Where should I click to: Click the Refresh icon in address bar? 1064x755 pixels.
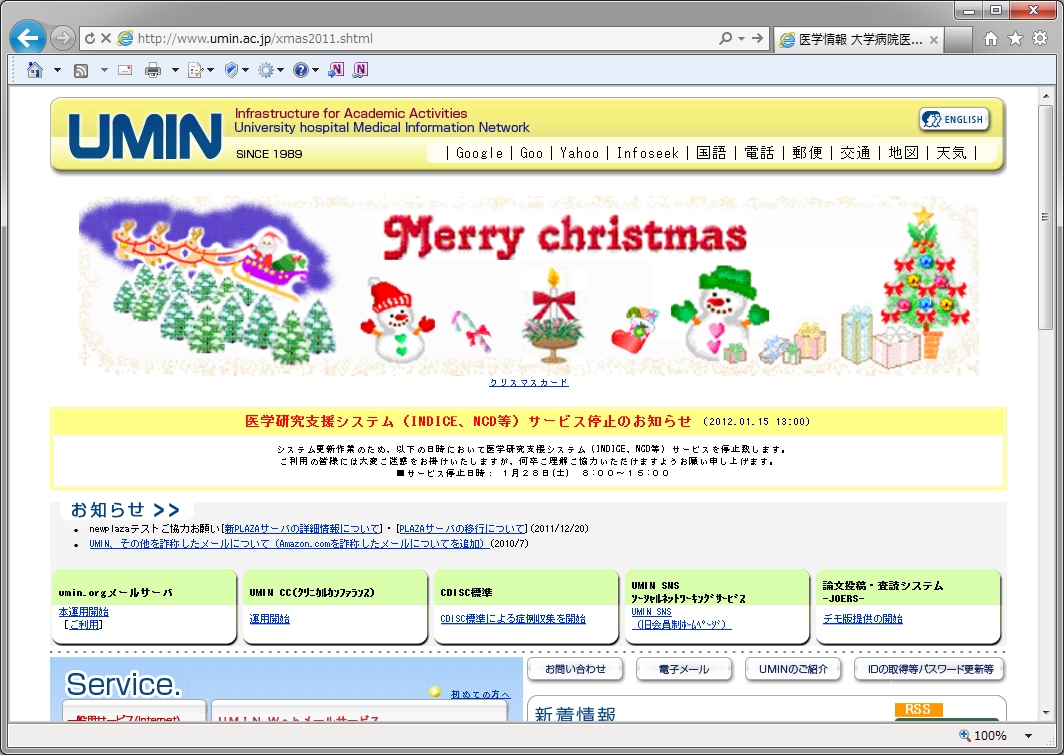(x=90, y=39)
